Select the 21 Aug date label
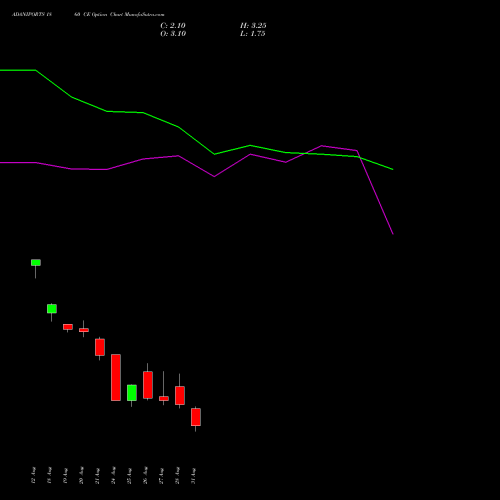Viewport: 500px width, 500px height. 97,476
